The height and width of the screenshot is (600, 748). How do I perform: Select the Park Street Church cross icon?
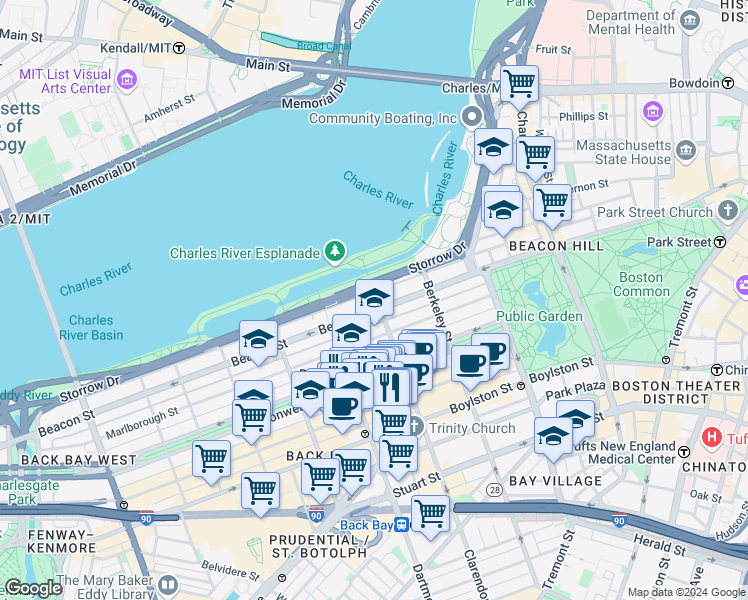click(728, 212)
